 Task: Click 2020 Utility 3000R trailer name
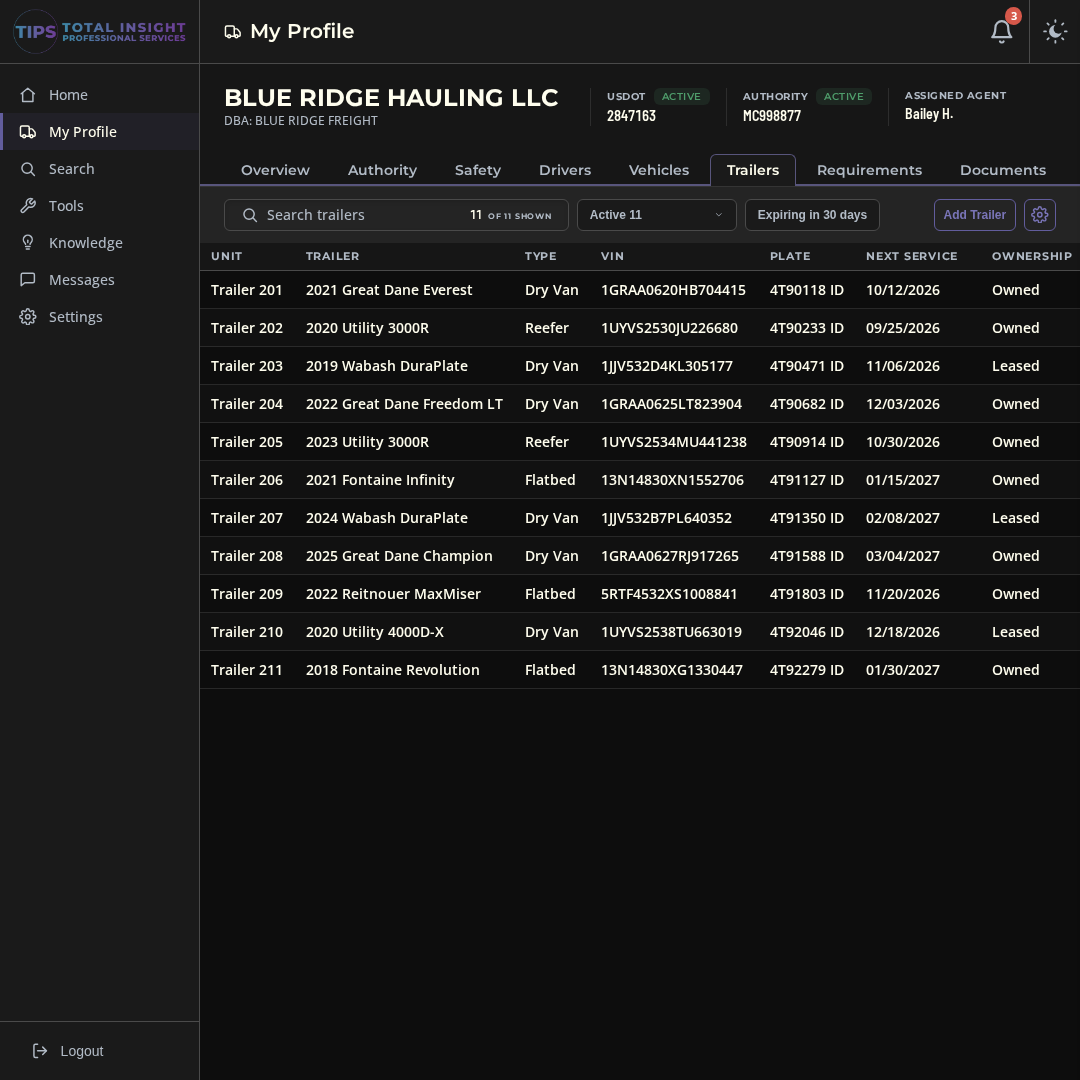click(x=367, y=328)
